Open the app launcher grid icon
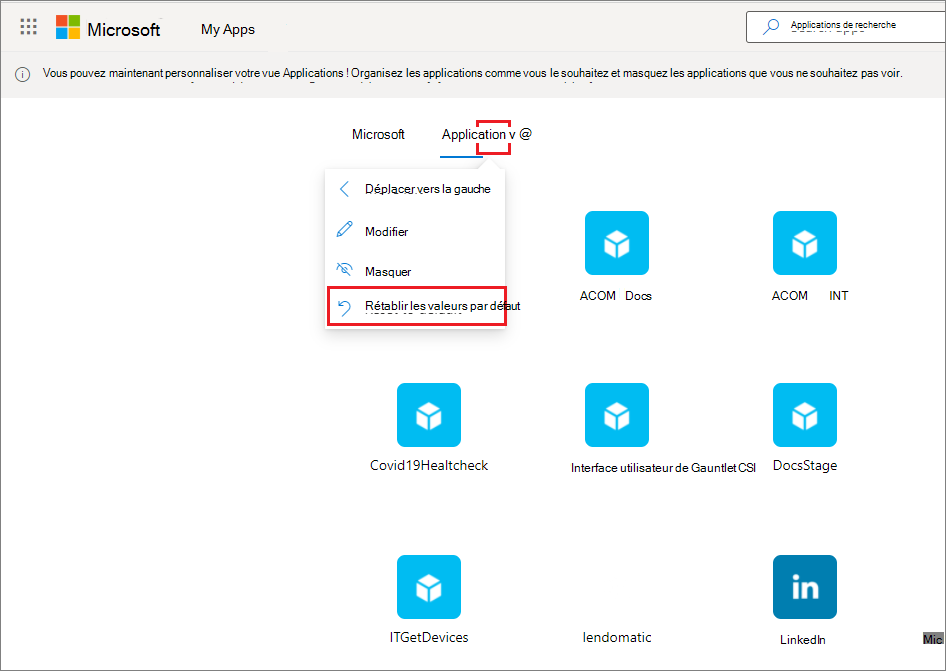The width and height of the screenshot is (946, 671). pyautogui.click(x=28, y=27)
